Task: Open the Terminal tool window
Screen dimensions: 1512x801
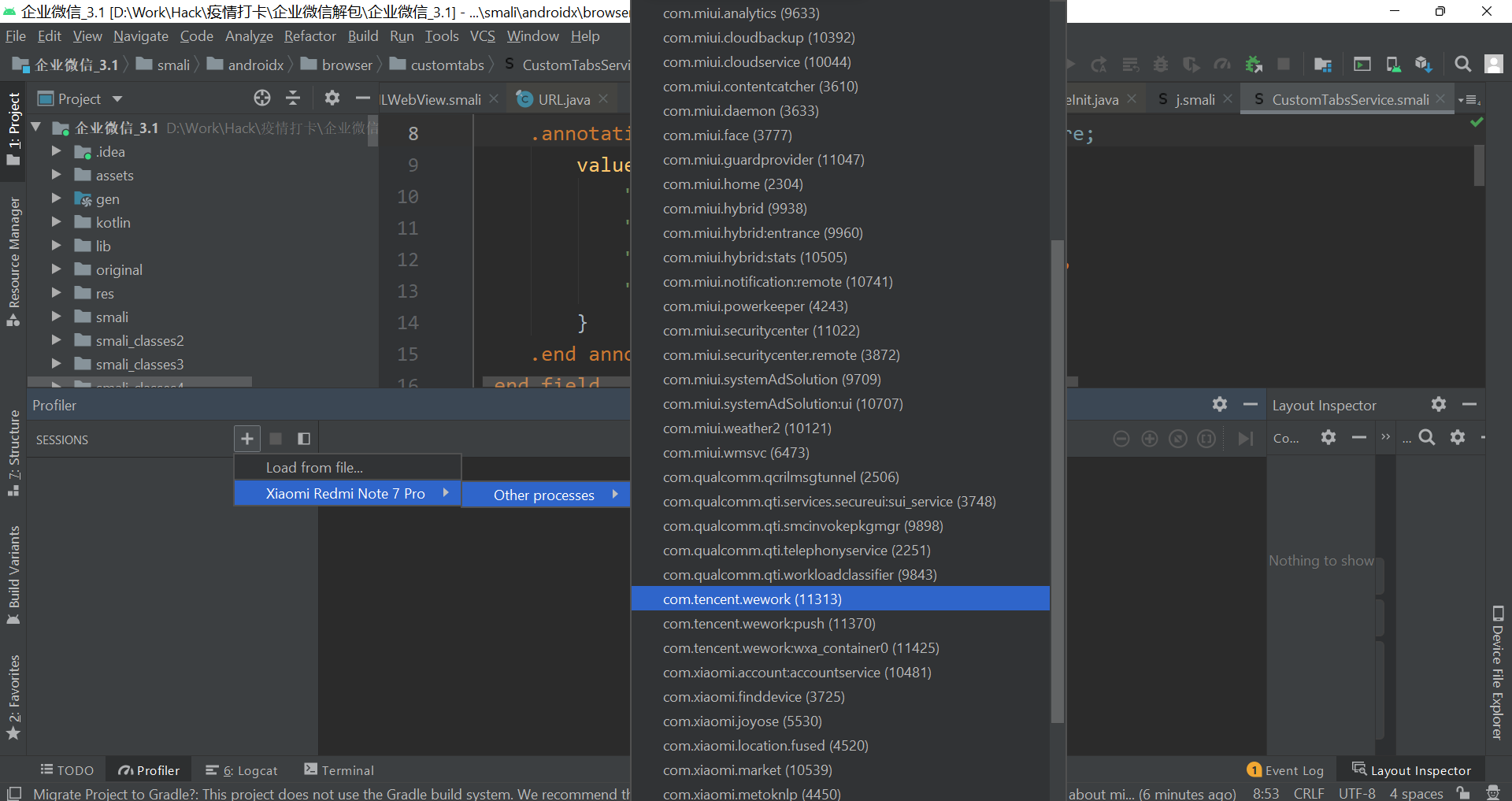Action: (339, 770)
